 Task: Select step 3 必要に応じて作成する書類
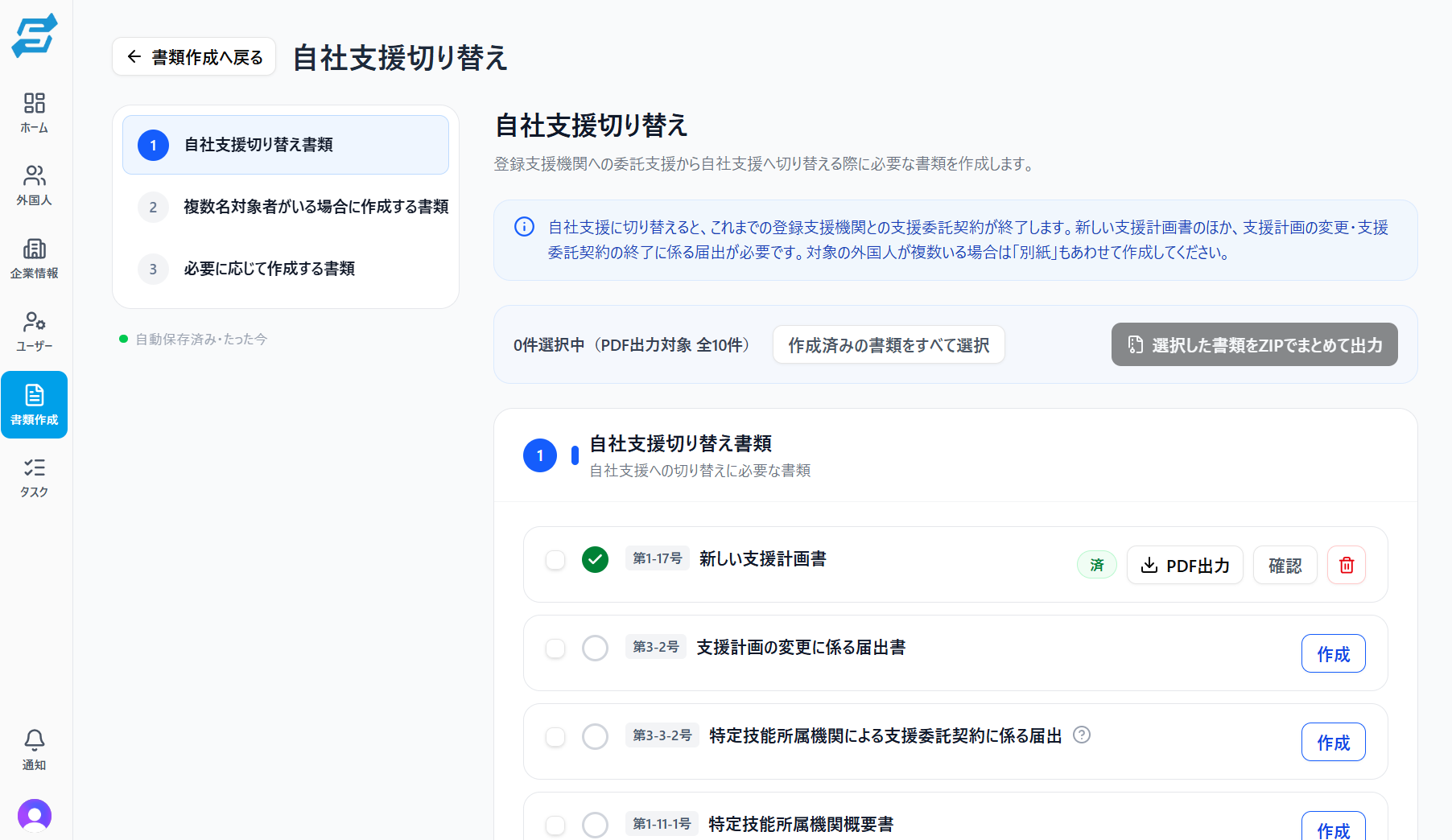[x=286, y=269]
